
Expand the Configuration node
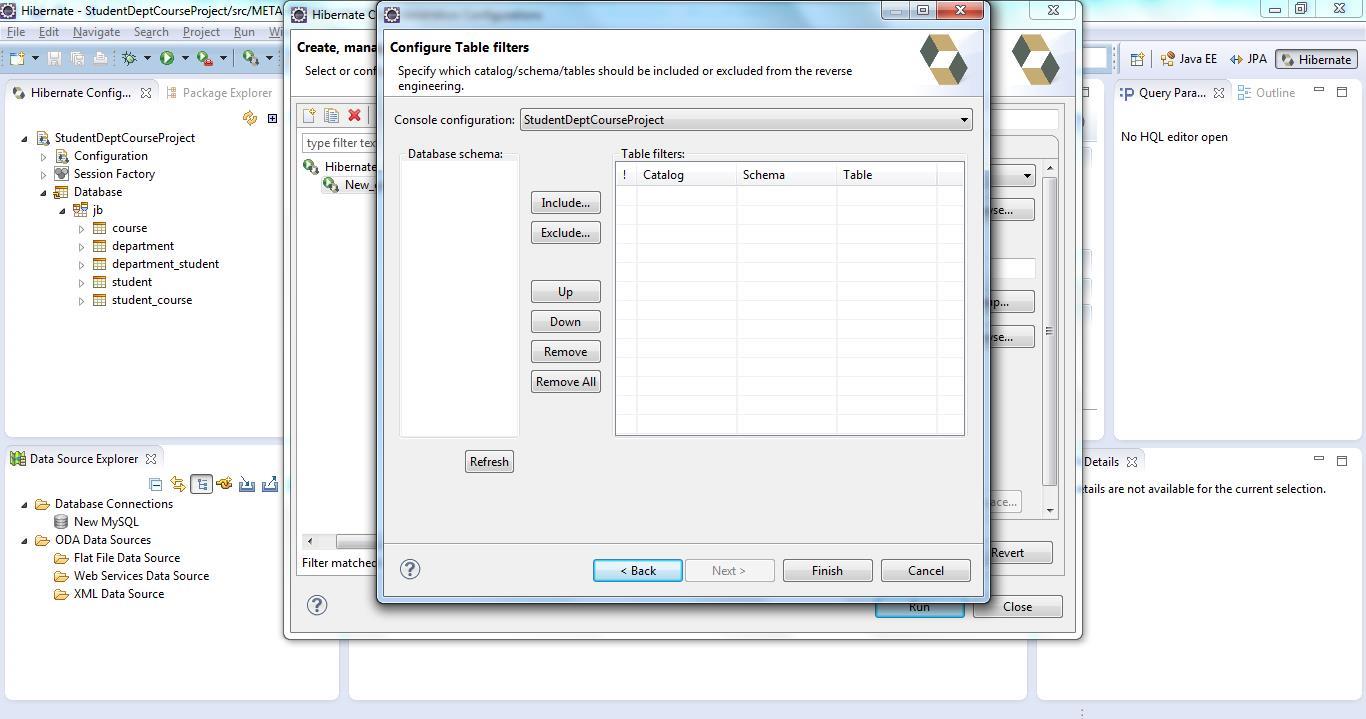pyautogui.click(x=43, y=156)
